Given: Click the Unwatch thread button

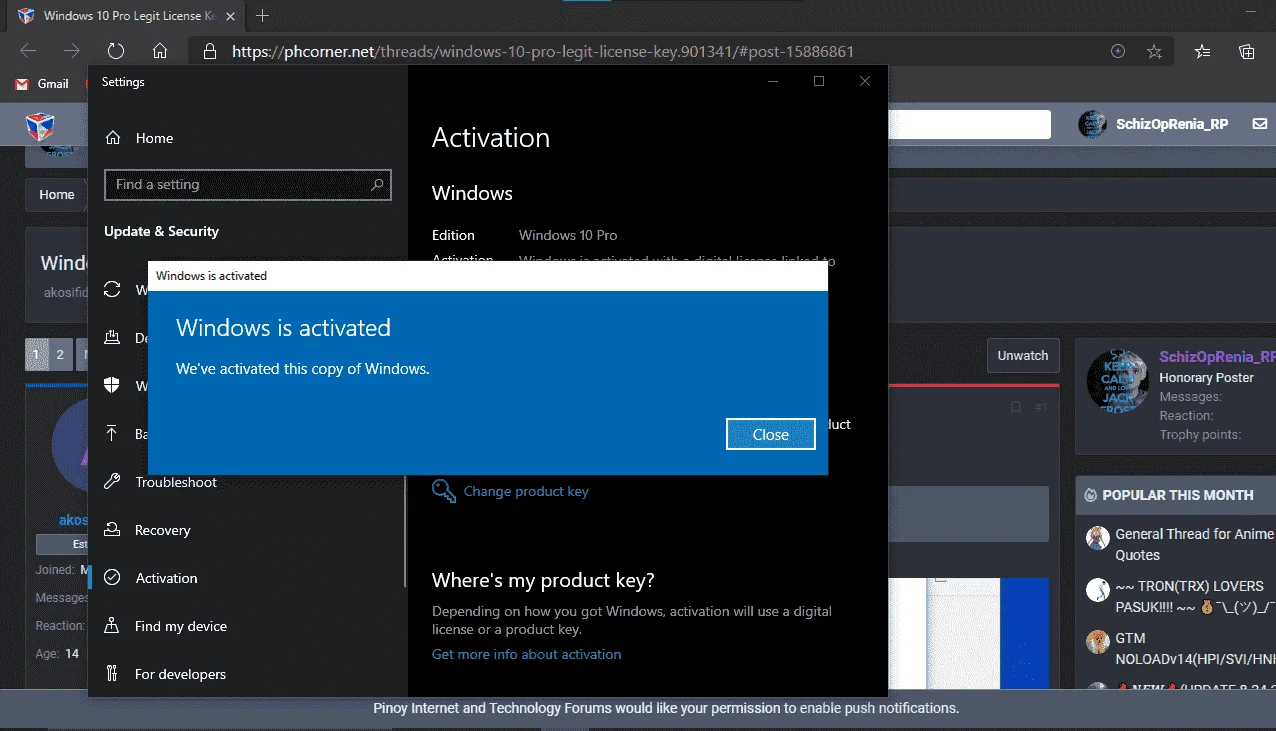Looking at the screenshot, I should [1023, 355].
